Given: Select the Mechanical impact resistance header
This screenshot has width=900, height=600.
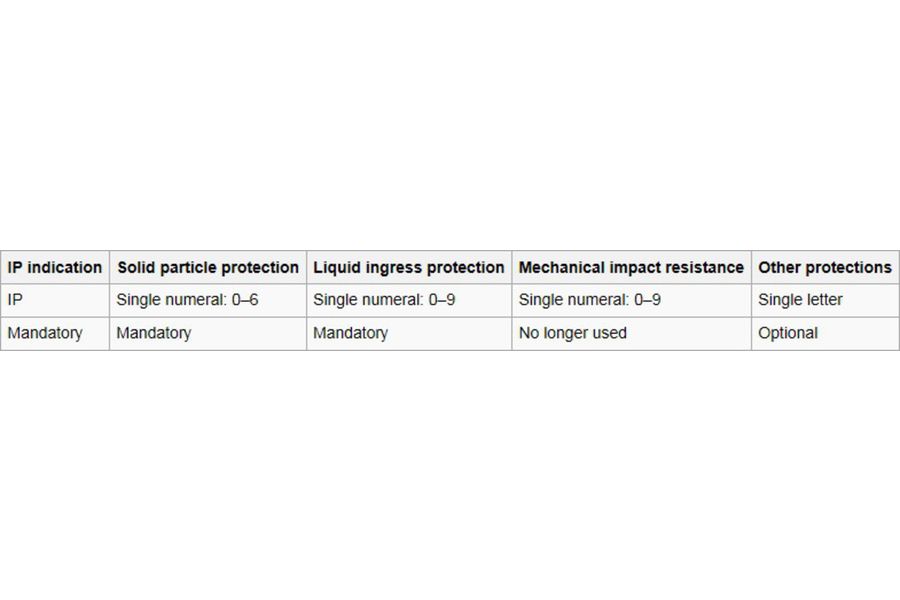Looking at the screenshot, I should pos(631,268).
